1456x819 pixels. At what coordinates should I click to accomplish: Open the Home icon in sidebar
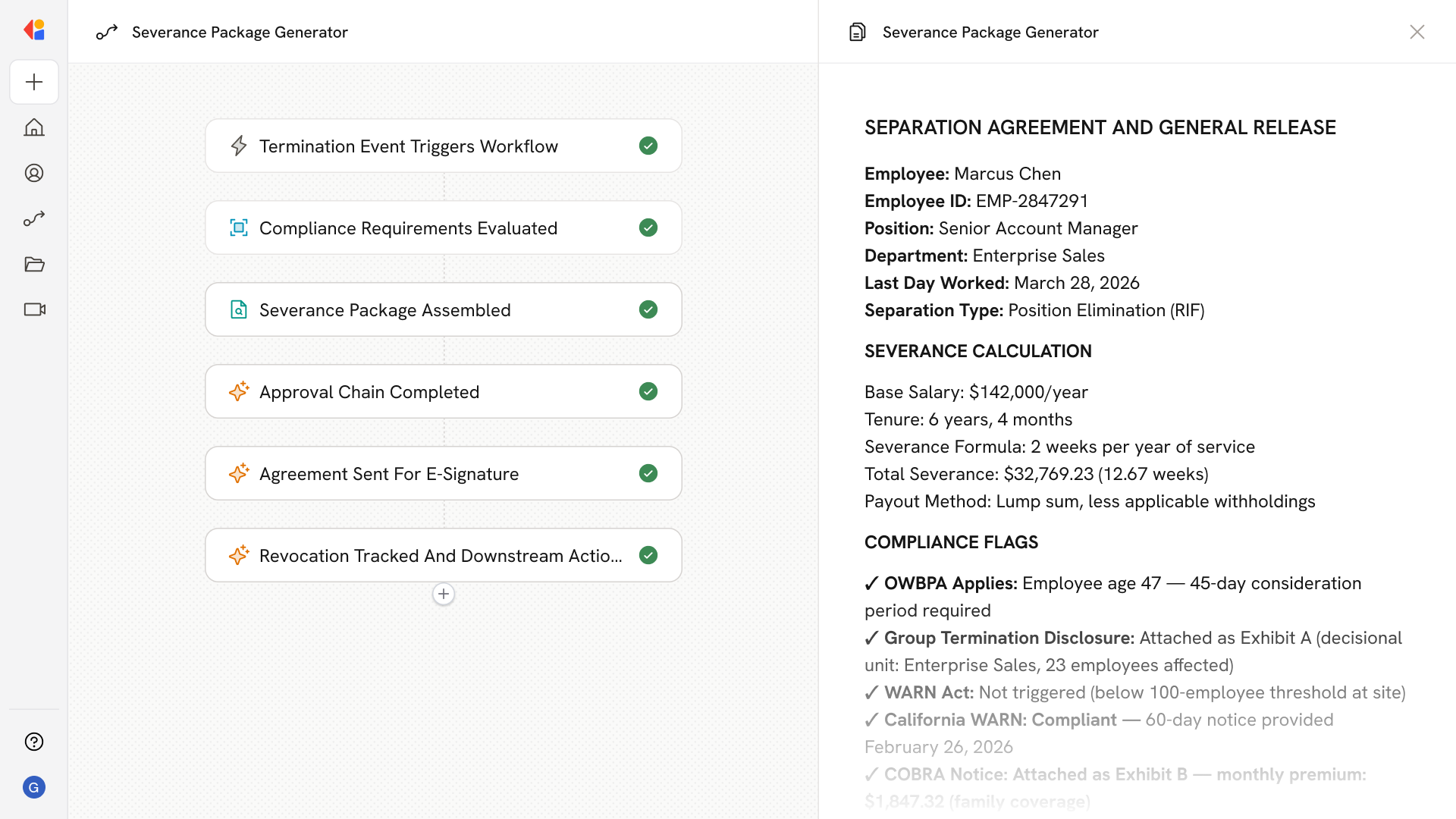[34, 127]
